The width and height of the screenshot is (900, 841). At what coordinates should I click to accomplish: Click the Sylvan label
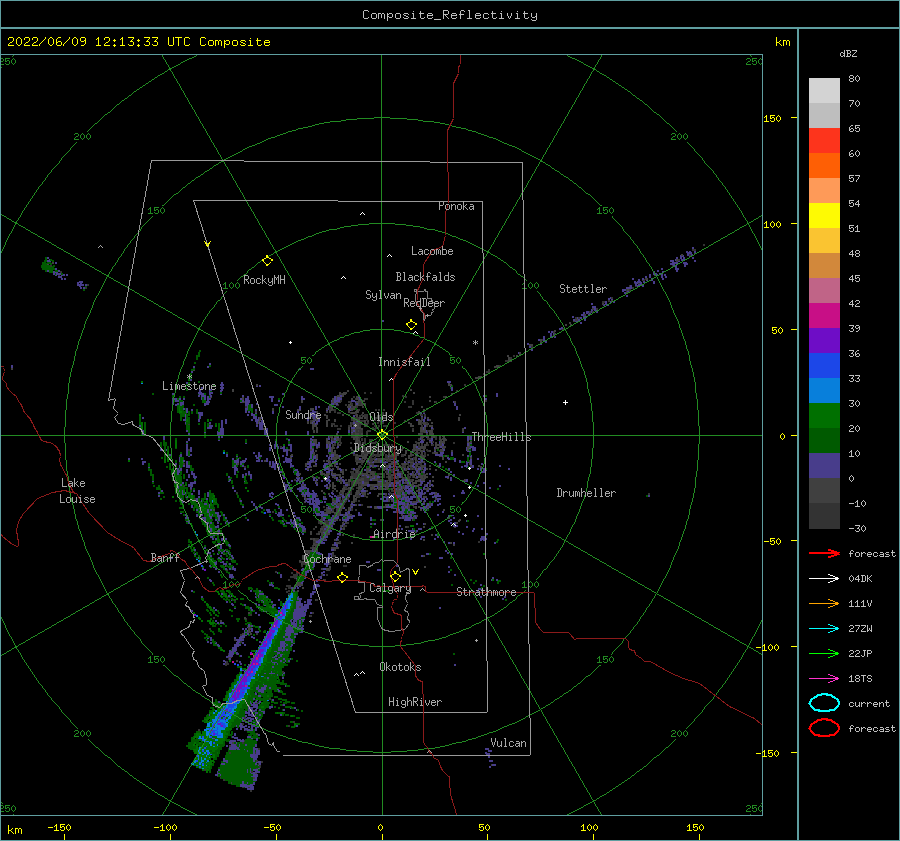point(383,295)
